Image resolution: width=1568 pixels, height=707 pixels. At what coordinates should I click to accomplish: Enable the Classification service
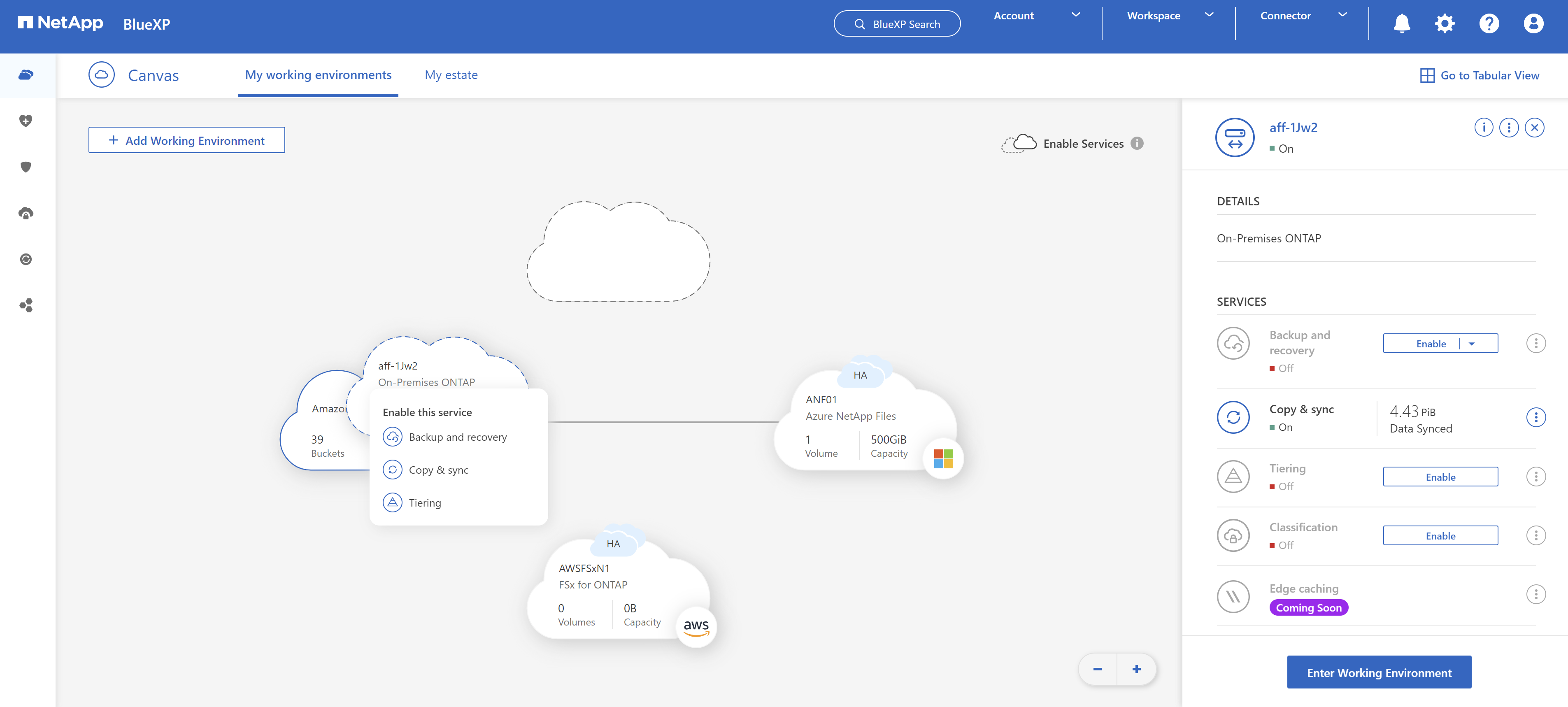point(1440,535)
